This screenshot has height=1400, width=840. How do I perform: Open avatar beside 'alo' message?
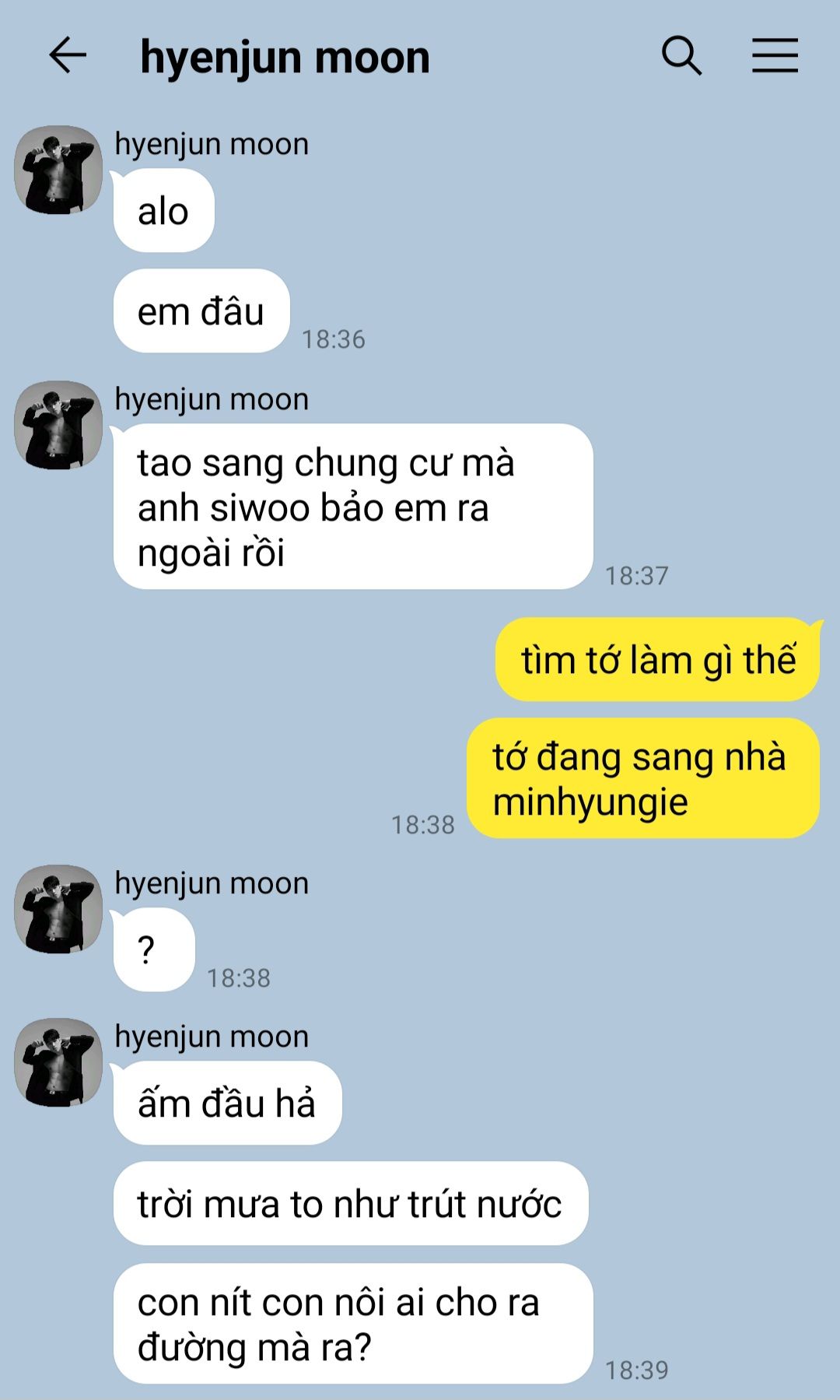pos(58,170)
